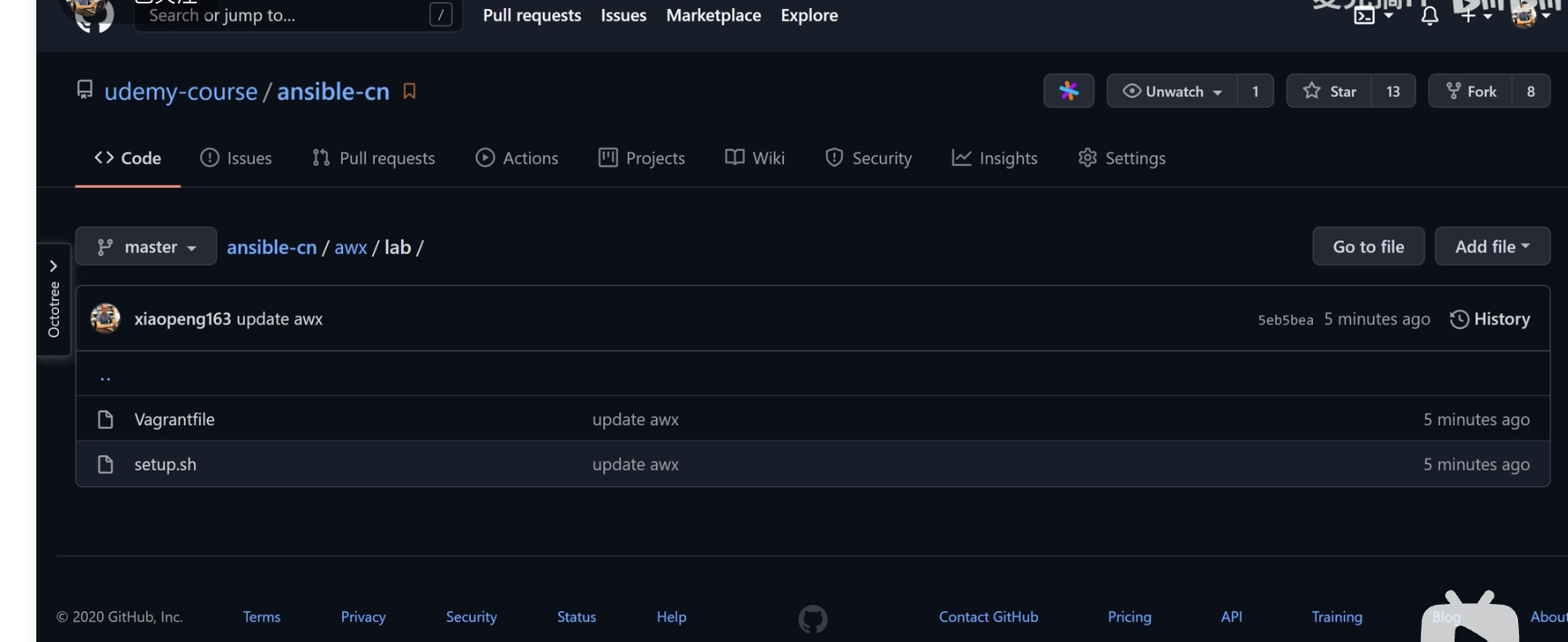1568x642 pixels.
Task: Click the colorful asterisk extension button
Action: pyautogui.click(x=1069, y=91)
